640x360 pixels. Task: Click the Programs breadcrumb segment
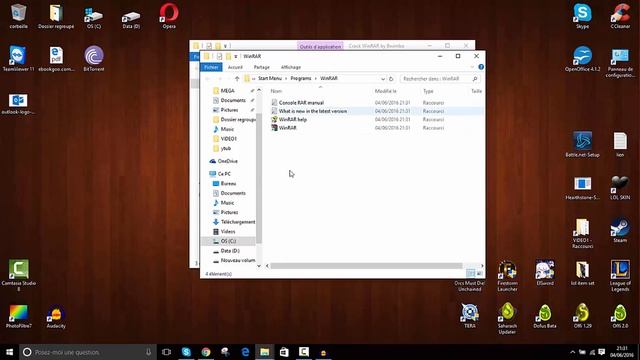pos(301,78)
